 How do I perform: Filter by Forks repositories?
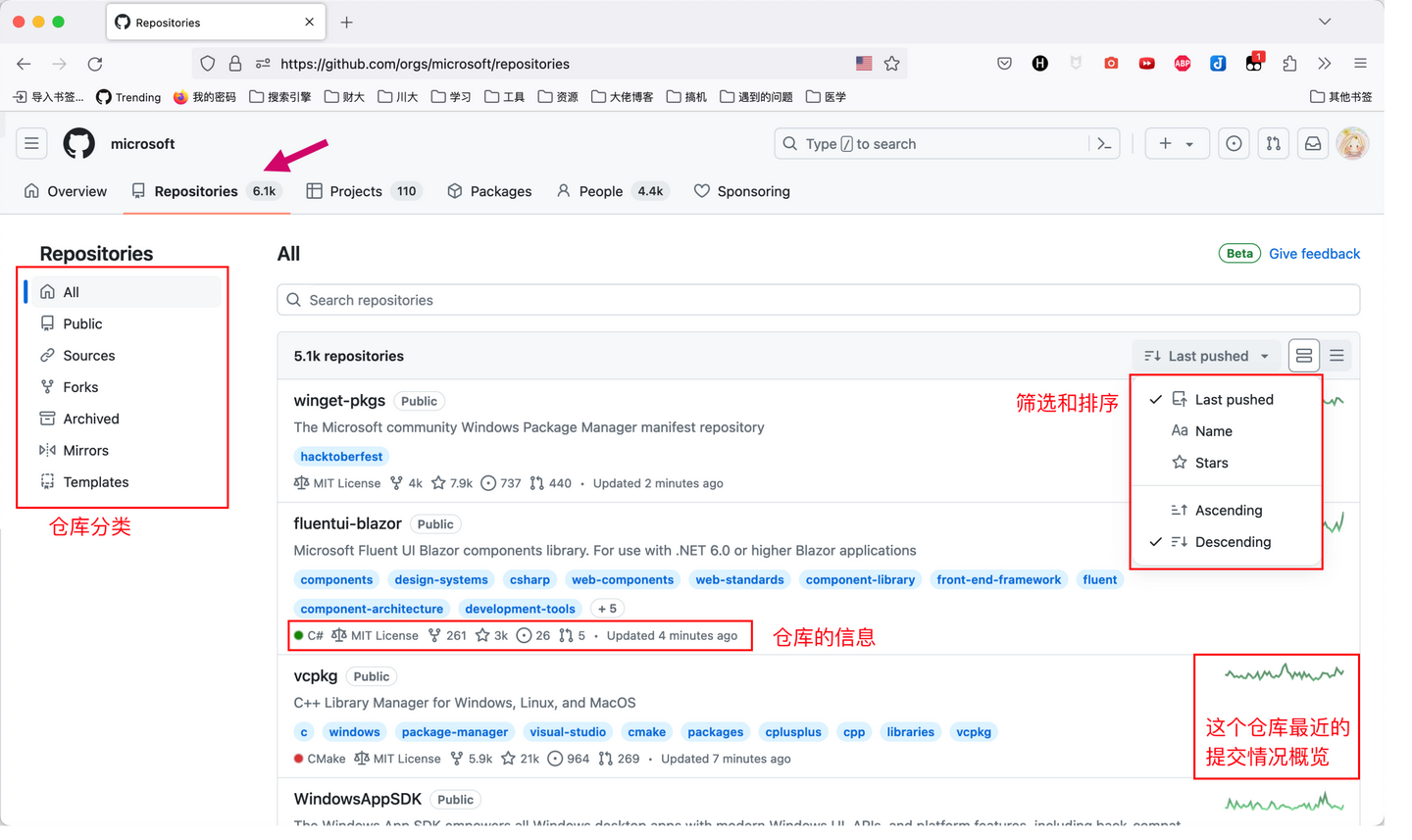click(126, 387)
